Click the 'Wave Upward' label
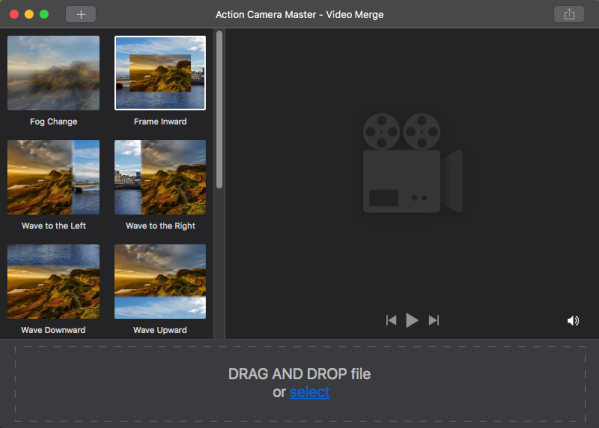Image resolution: width=599 pixels, height=428 pixels. 160,330
